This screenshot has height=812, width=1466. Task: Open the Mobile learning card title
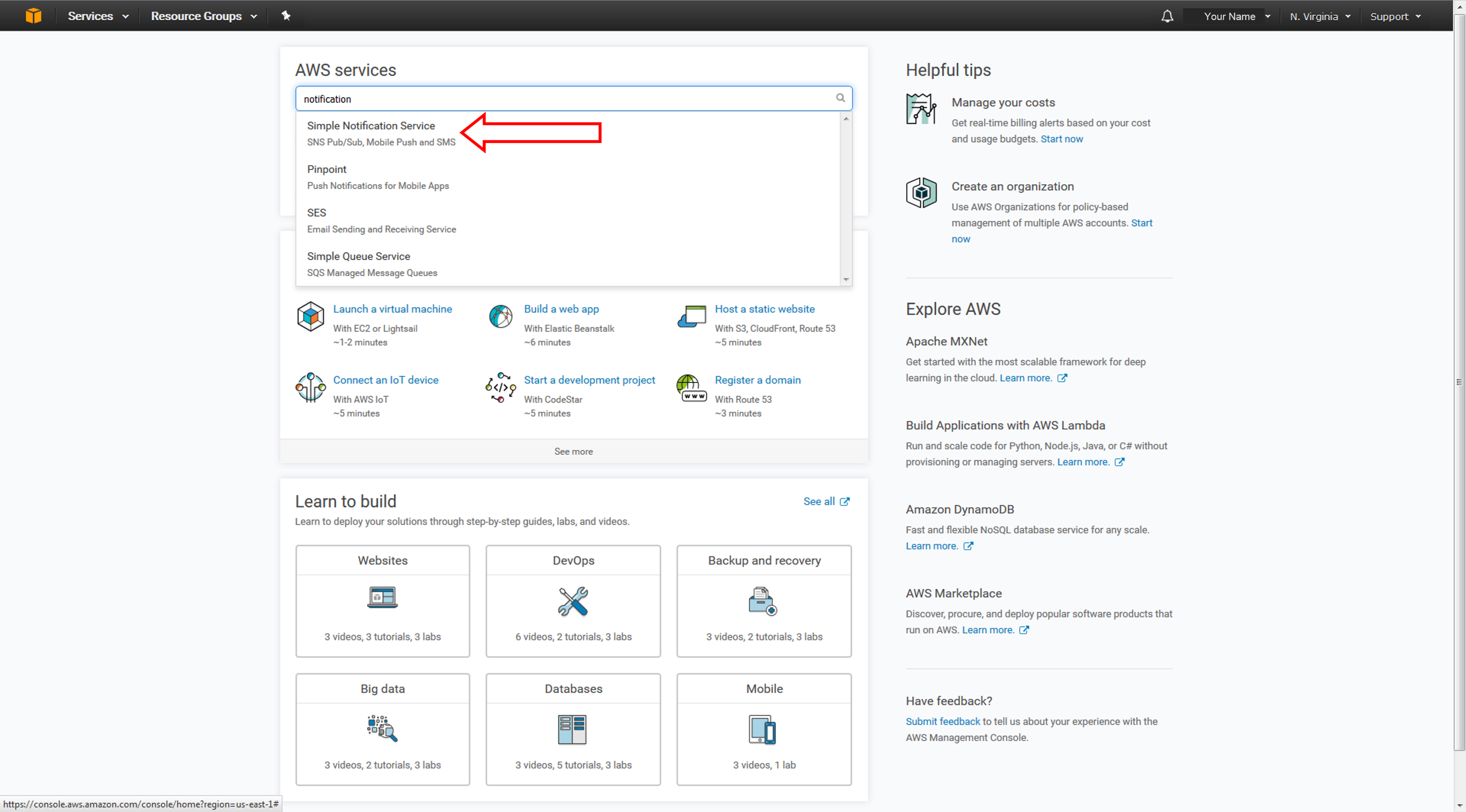coord(764,688)
